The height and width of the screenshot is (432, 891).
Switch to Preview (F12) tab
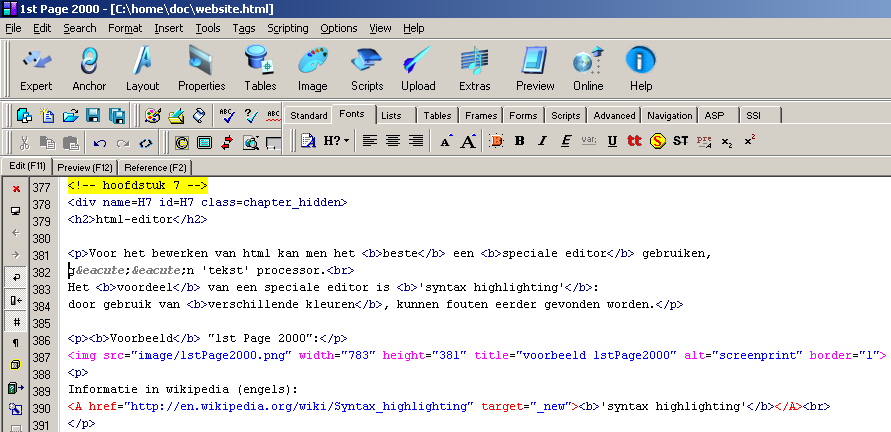pyautogui.click(x=85, y=168)
